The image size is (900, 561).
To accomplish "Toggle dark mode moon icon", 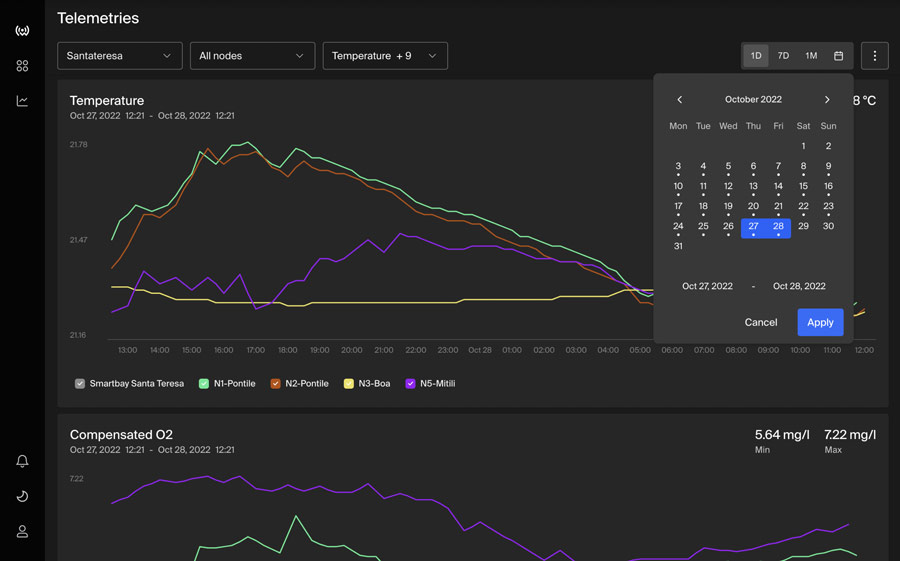I will [x=22, y=496].
